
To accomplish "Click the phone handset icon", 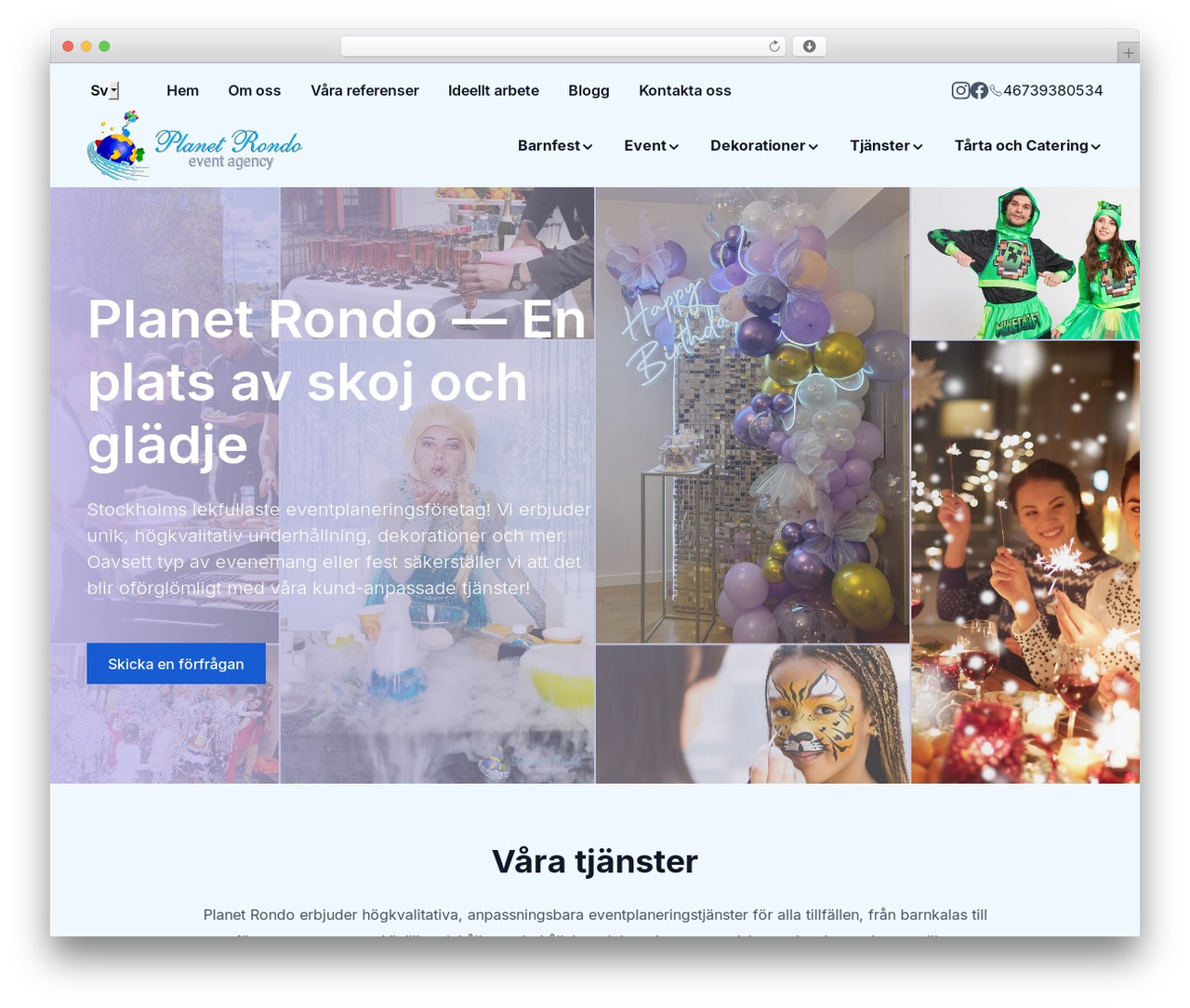I will click(x=996, y=91).
